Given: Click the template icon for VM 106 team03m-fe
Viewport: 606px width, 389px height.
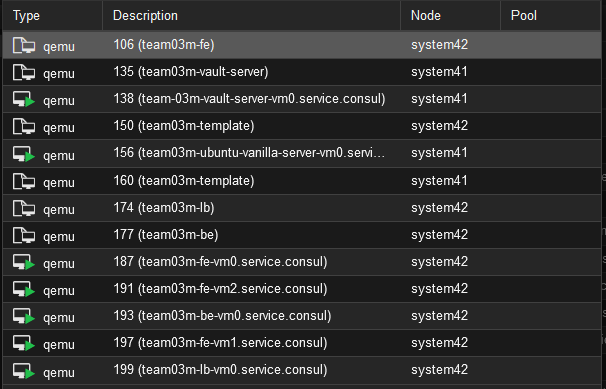Looking at the screenshot, I should 24,46.
